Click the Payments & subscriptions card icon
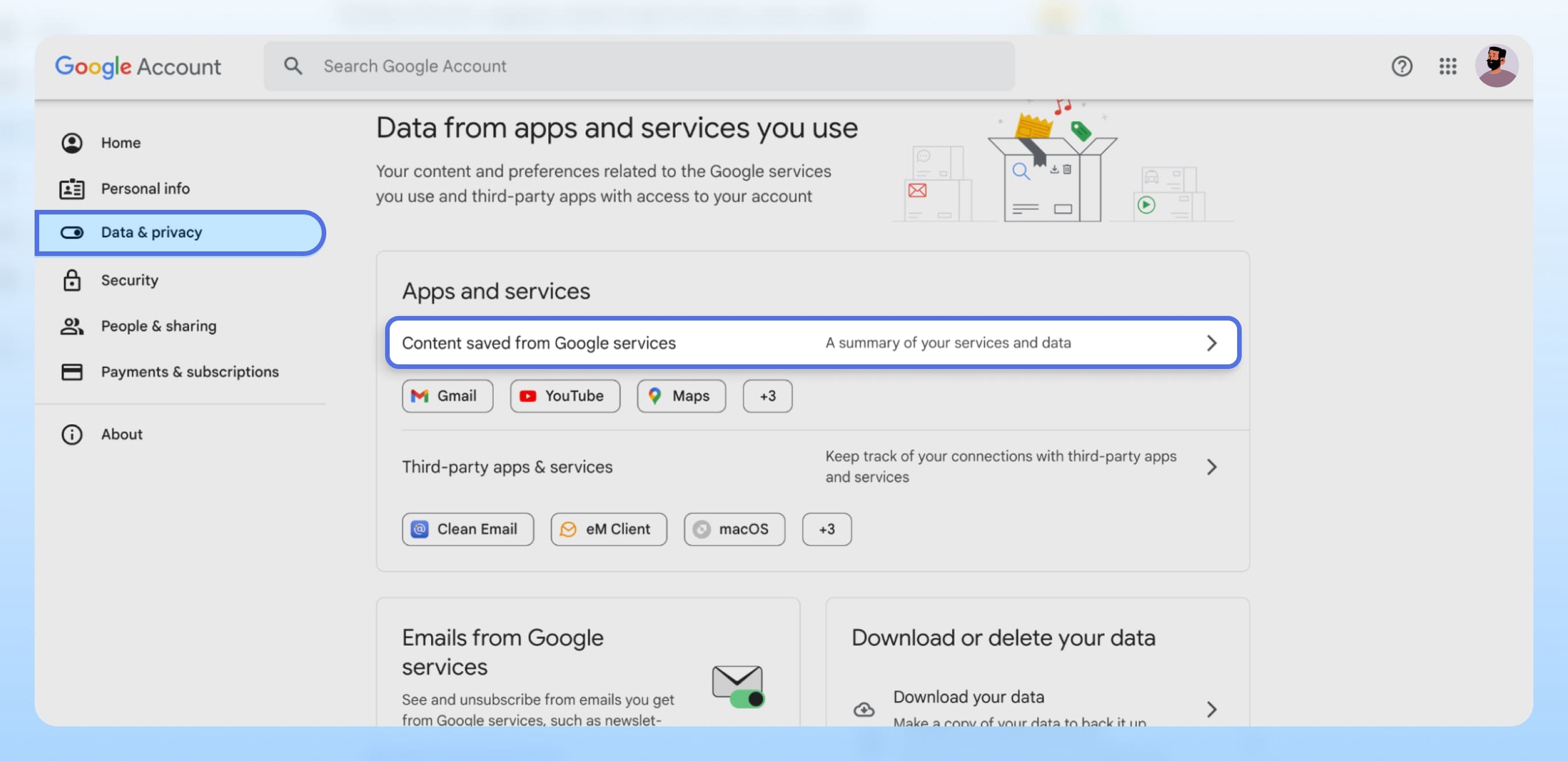This screenshot has width=1568, height=761. (x=72, y=372)
